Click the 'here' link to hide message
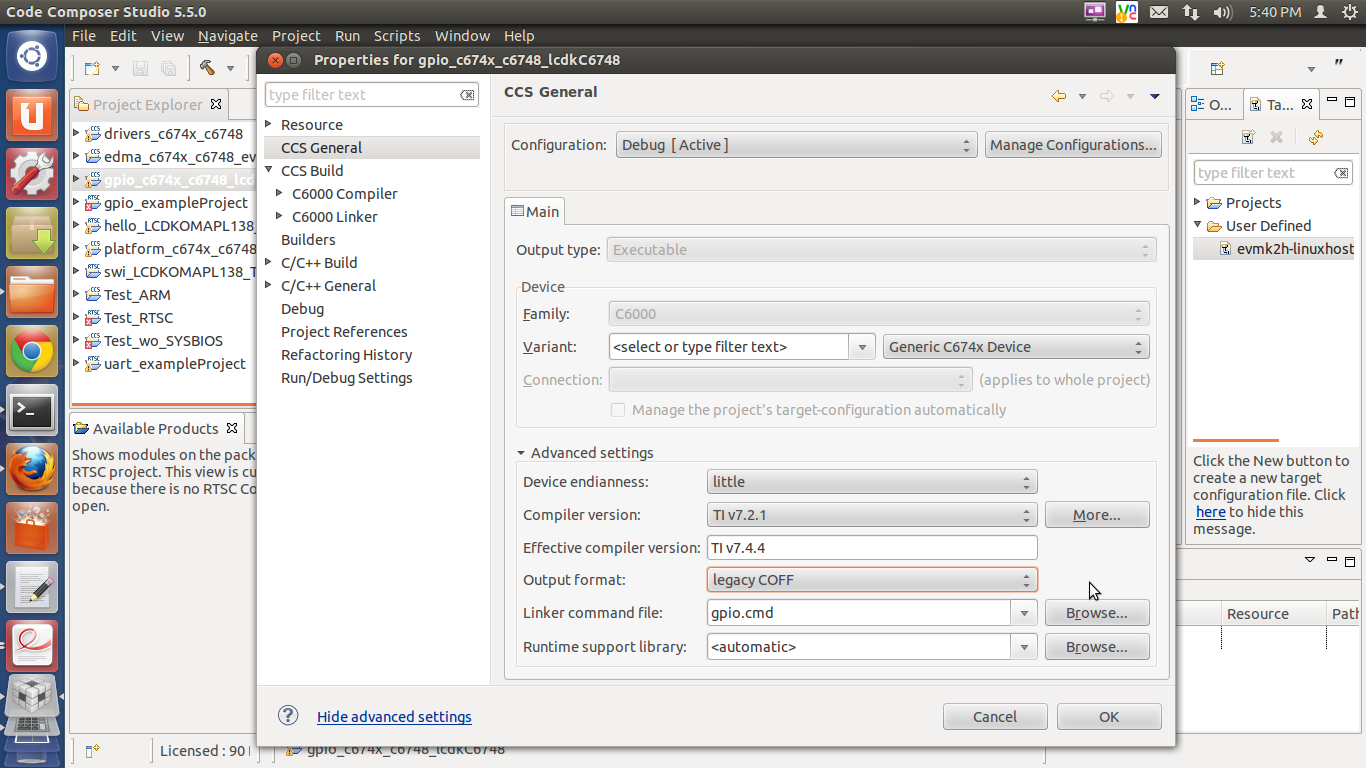This screenshot has height=768, width=1366. click(x=1211, y=512)
